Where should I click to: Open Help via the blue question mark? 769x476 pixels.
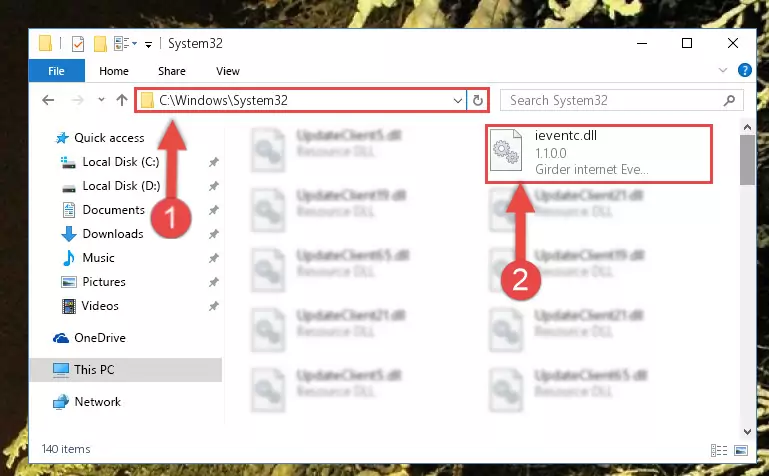coord(744,70)
